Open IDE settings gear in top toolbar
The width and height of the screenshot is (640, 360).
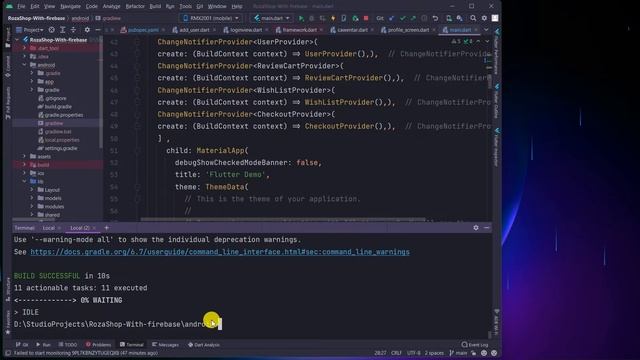pos(484,18)
